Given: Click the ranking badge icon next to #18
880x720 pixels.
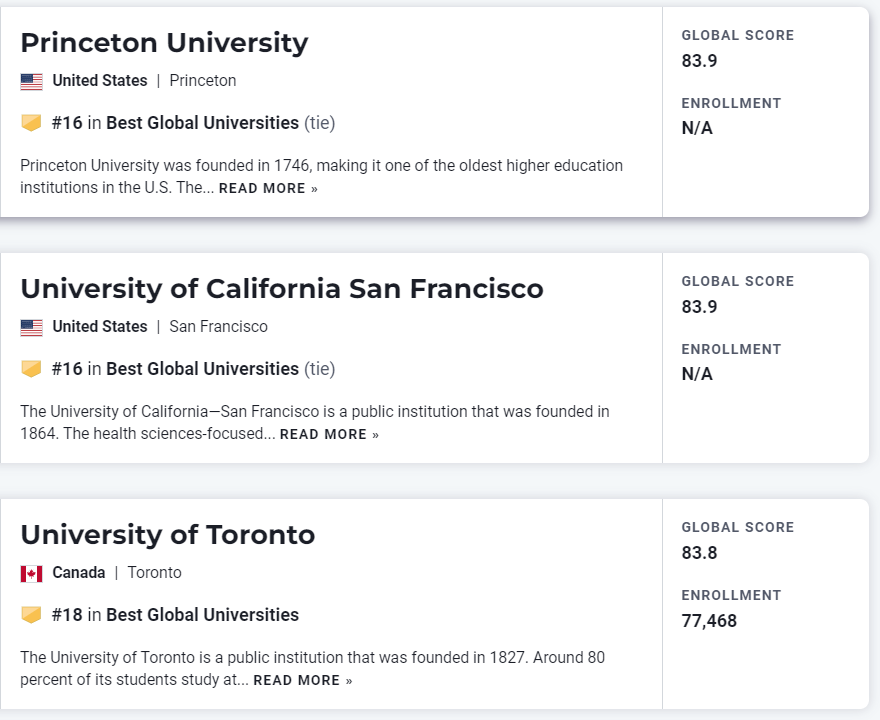Looking at the screenshot, I should [x=31, y=615].
